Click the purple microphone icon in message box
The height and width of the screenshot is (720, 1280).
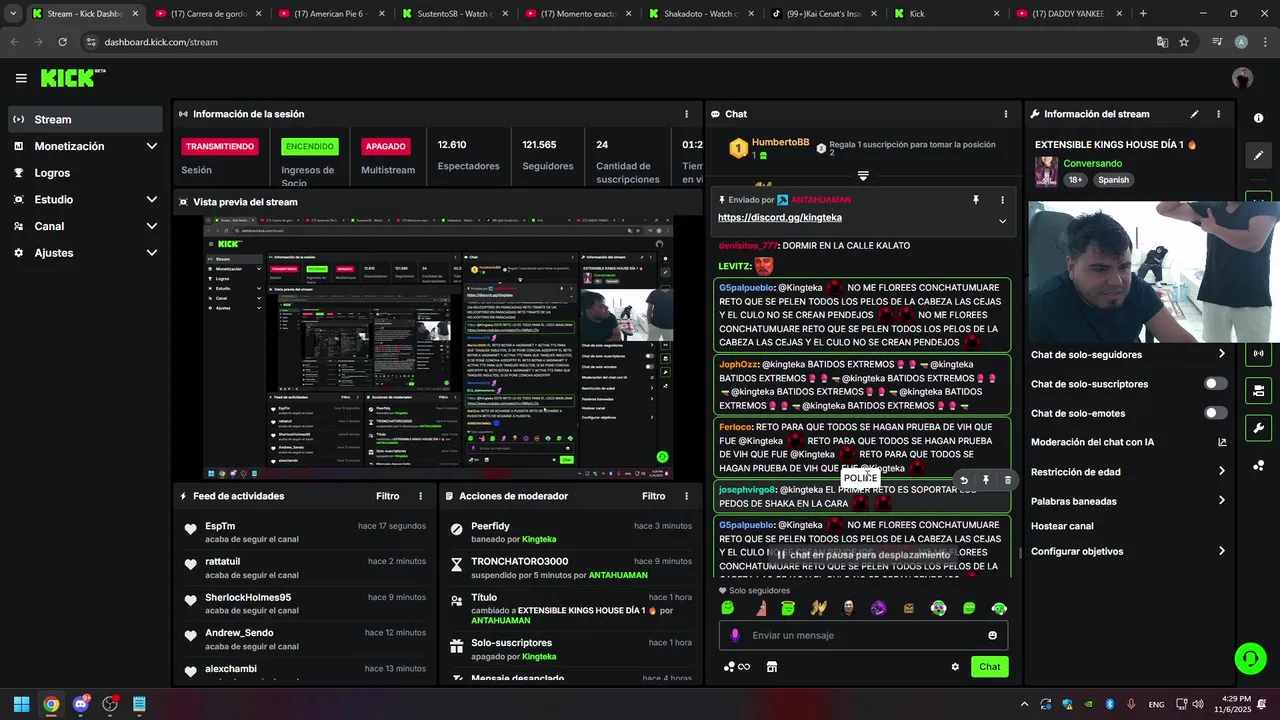tap(735, 635)
